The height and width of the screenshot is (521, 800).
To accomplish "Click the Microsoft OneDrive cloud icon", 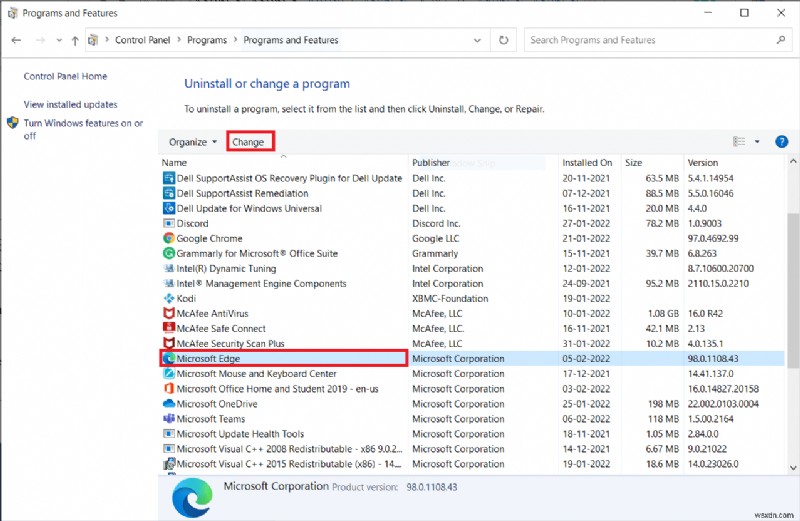I will coord(169,404).
